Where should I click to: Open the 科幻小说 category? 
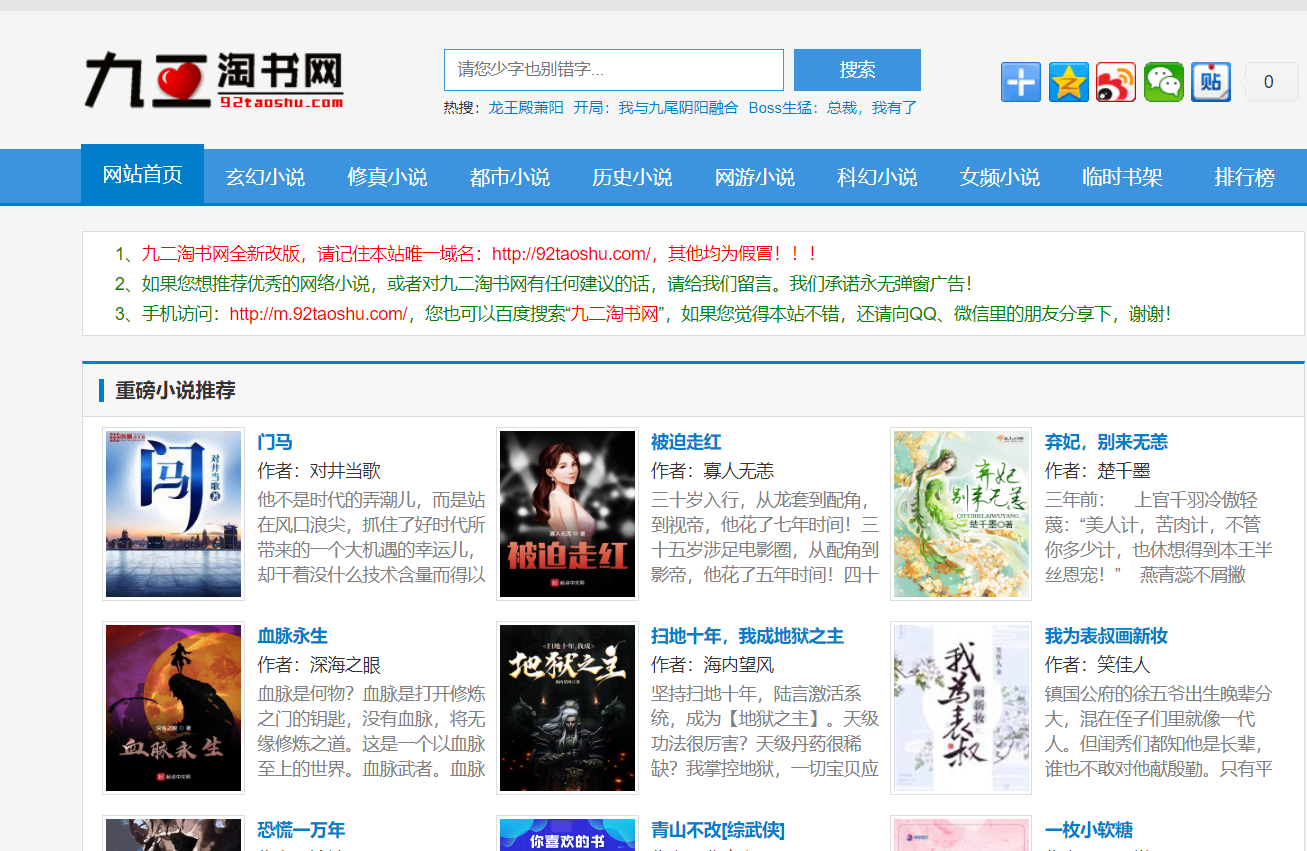(877, 177)
